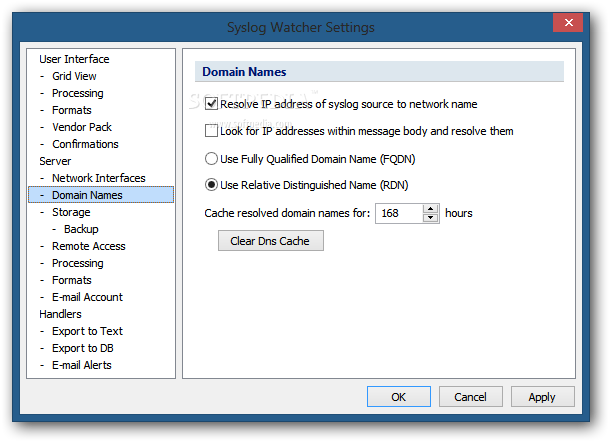Image resolution: width=610 pixels, height=442 pixels.
Task: Increase cache hours with up spinner arrow
Action: click(430, 209)
